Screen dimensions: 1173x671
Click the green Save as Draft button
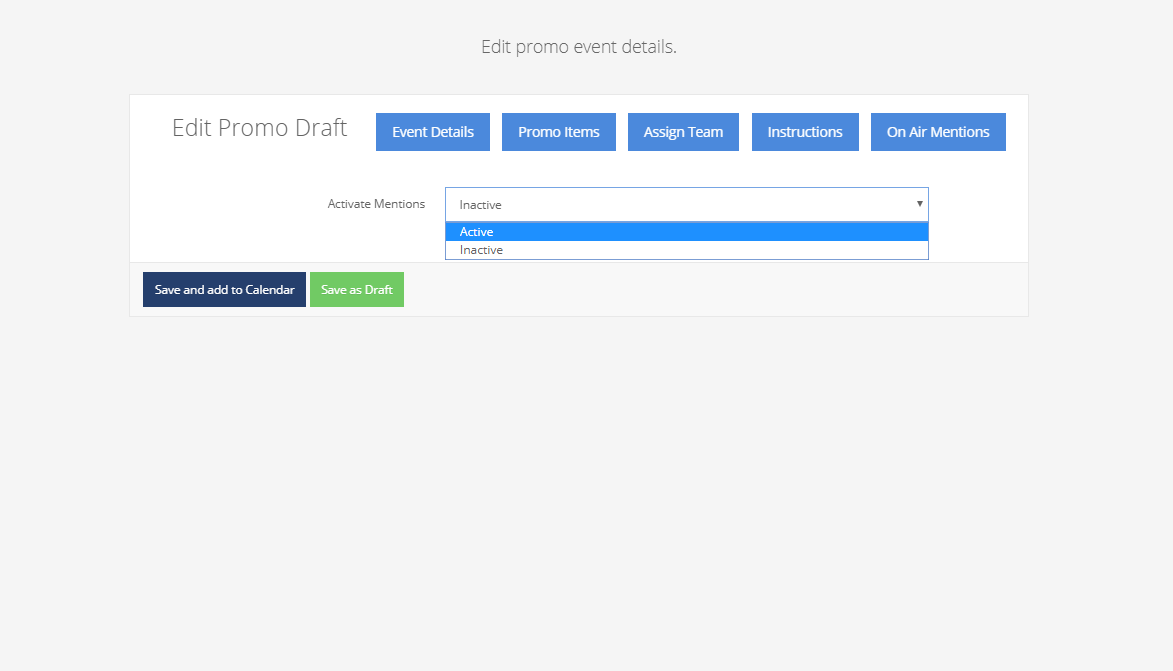[356, 290]
